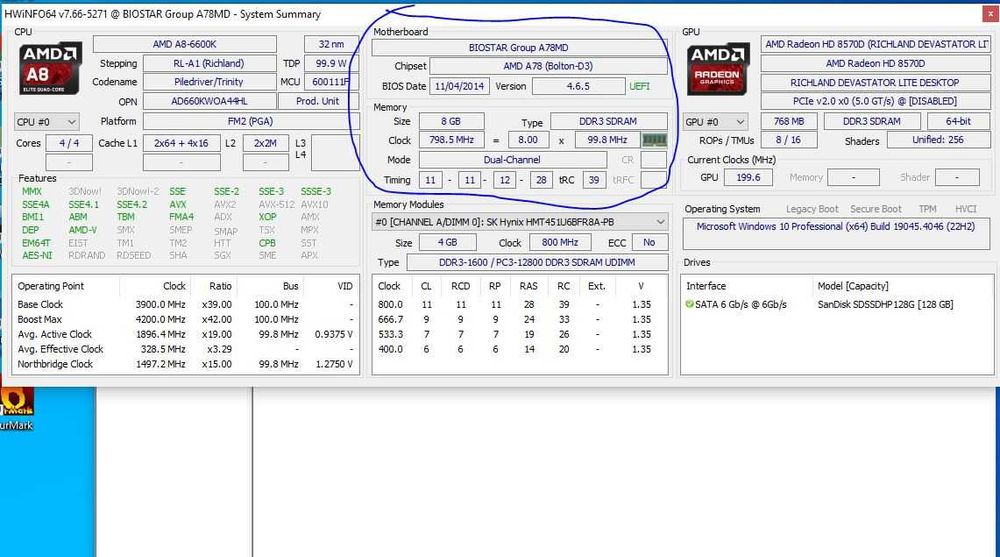Open the CPU #0 selector dropdown
The width and height of the screenshot is (1000, 557).
coord(47,122)
